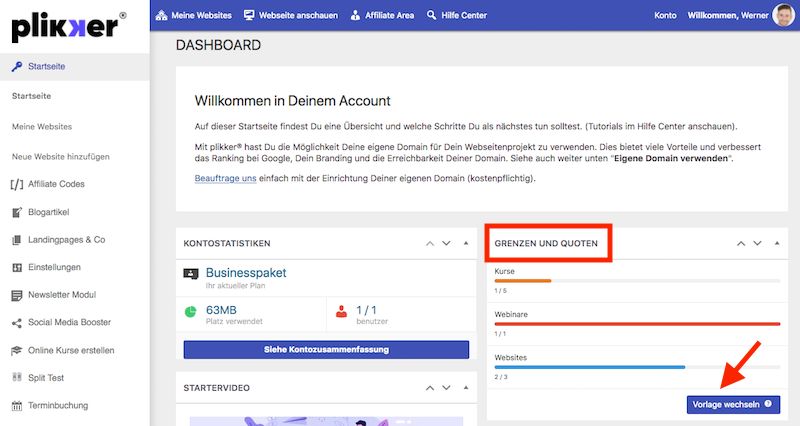Select Neue Website hinzufügen in the sidebar
The height and width of the screenshot is (426, 800).
60,157
